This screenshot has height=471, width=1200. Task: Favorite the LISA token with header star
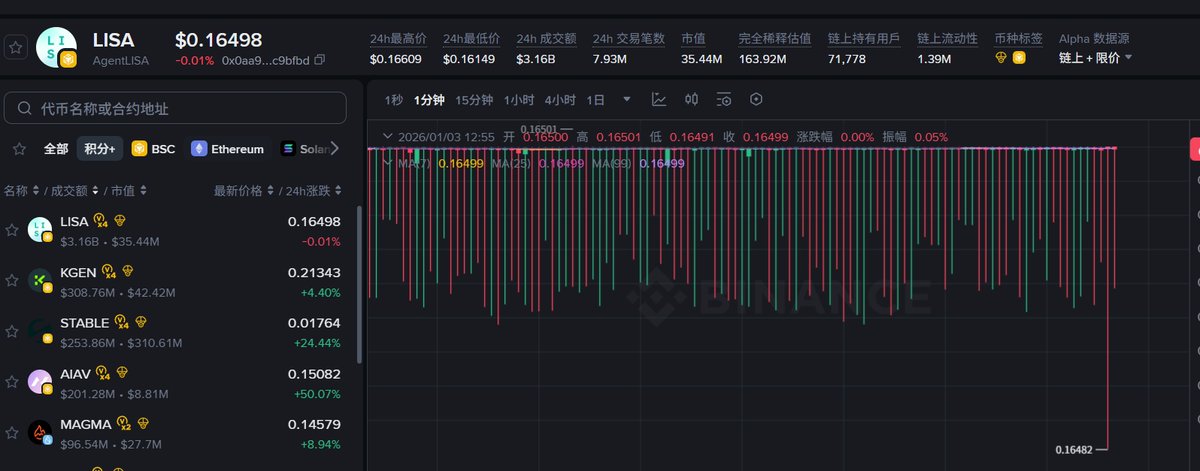click(x=15, y=47)
